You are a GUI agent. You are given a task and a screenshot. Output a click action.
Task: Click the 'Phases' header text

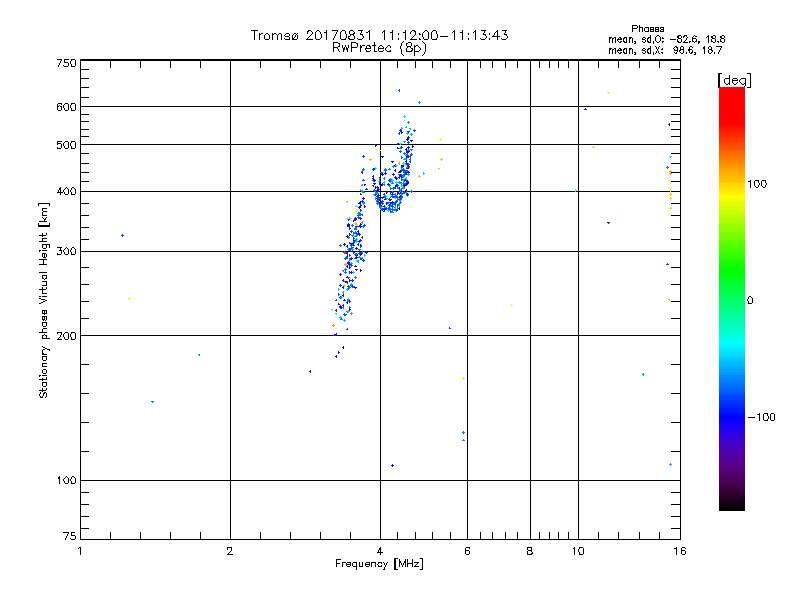[x=647, y=29]
